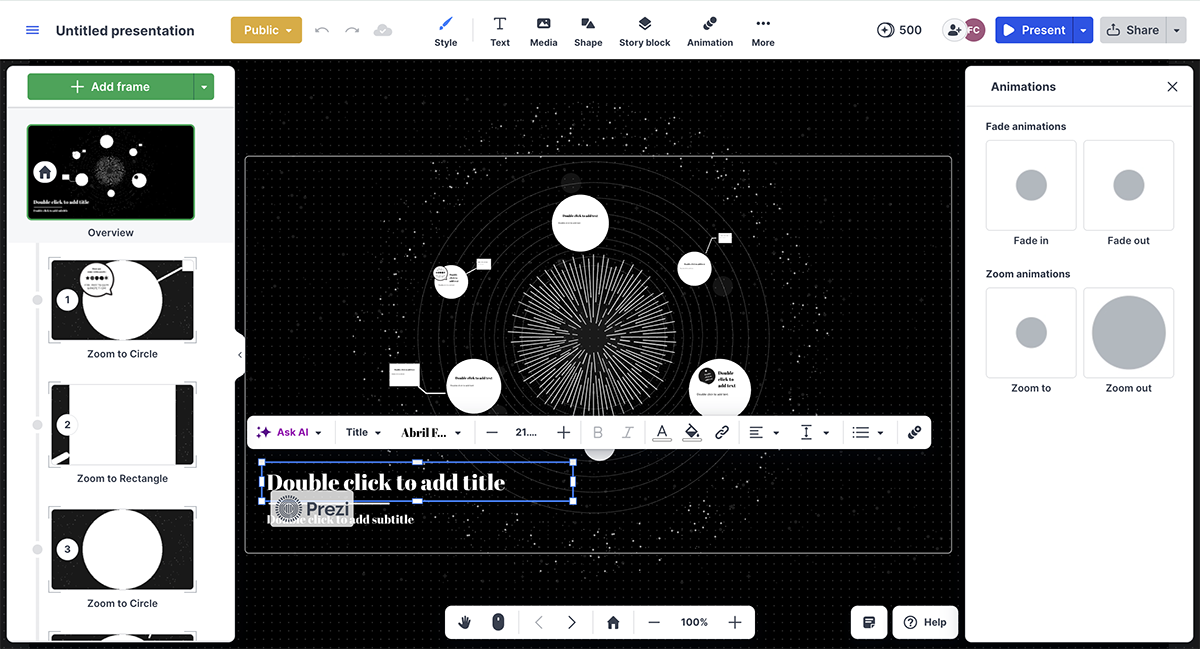Viewport: 1200px width, 649px height.
Task: Zoom in the canvas
Action: (735, 622)
